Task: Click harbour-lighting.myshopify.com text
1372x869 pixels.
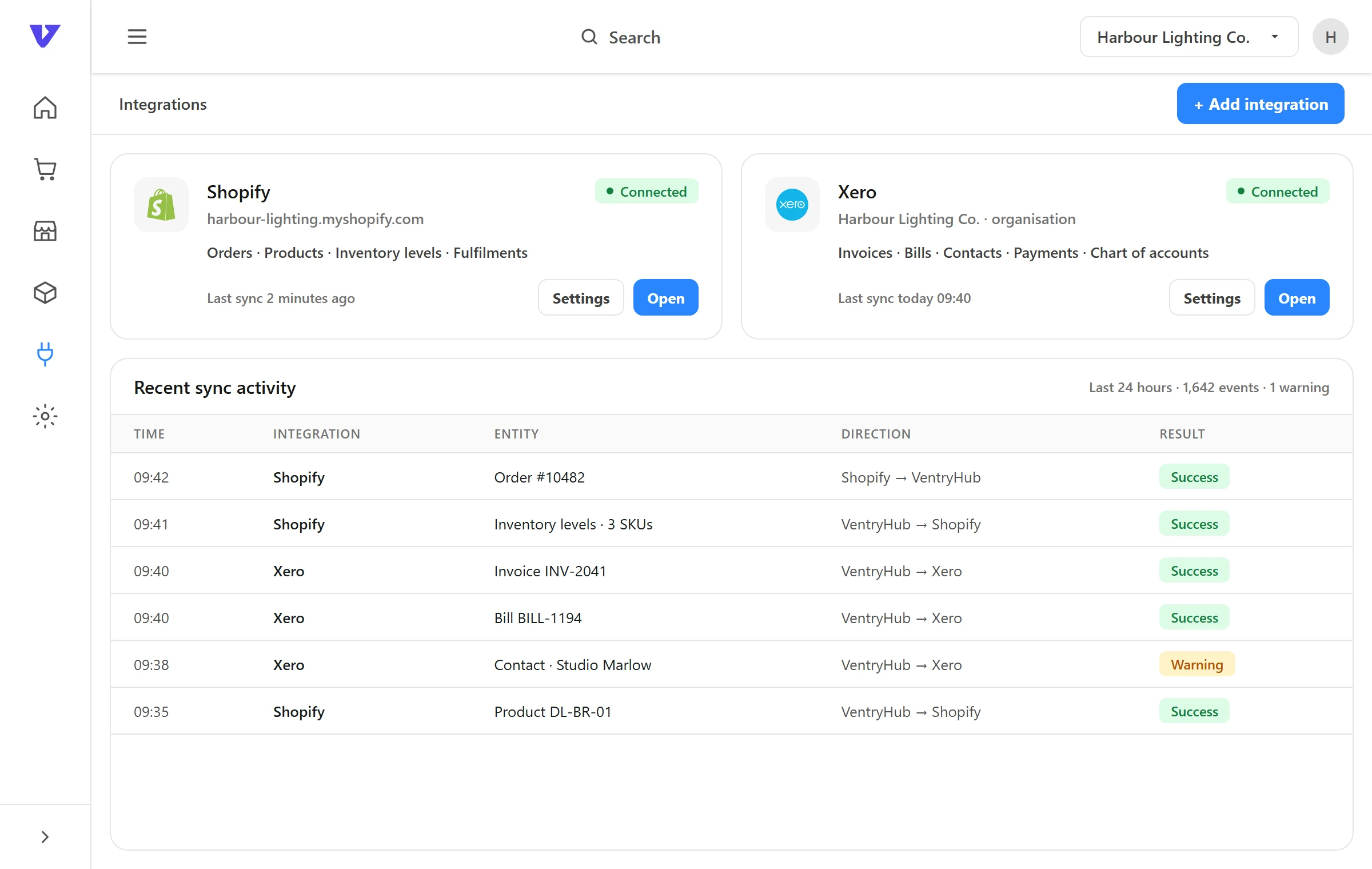Action: (x=315, y=219)
